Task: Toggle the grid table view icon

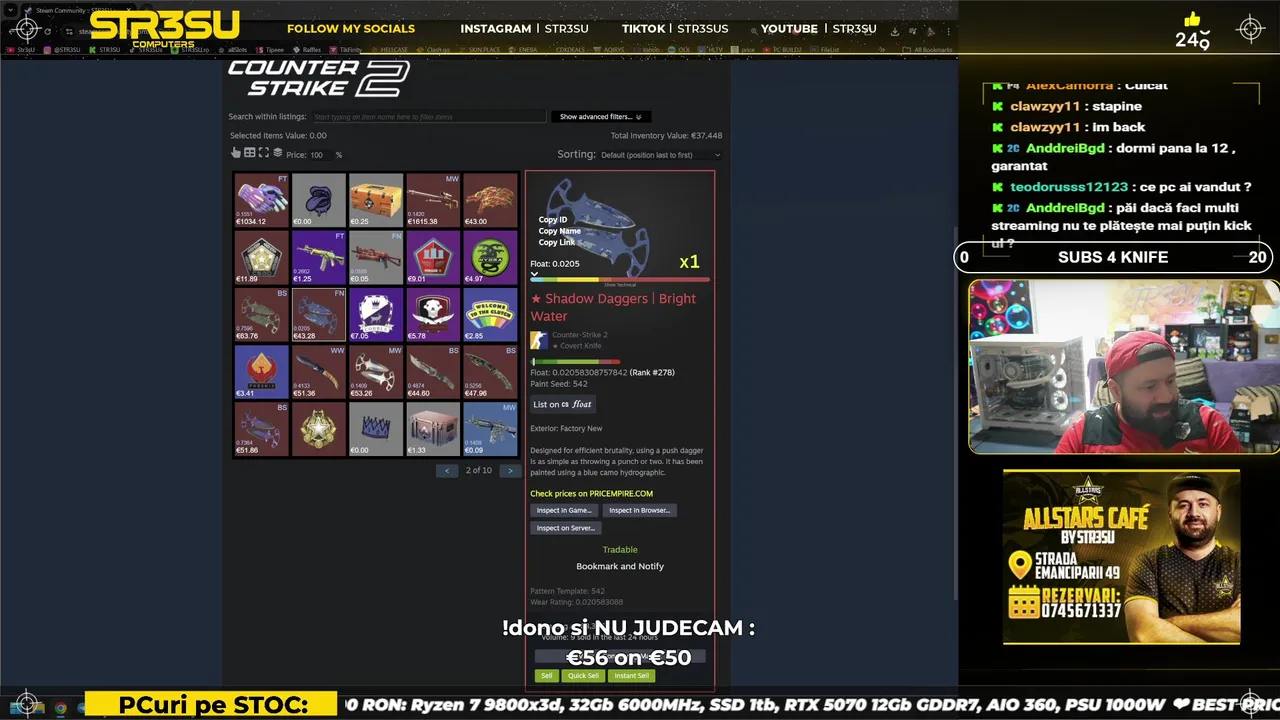Action: tap(250, 153)
